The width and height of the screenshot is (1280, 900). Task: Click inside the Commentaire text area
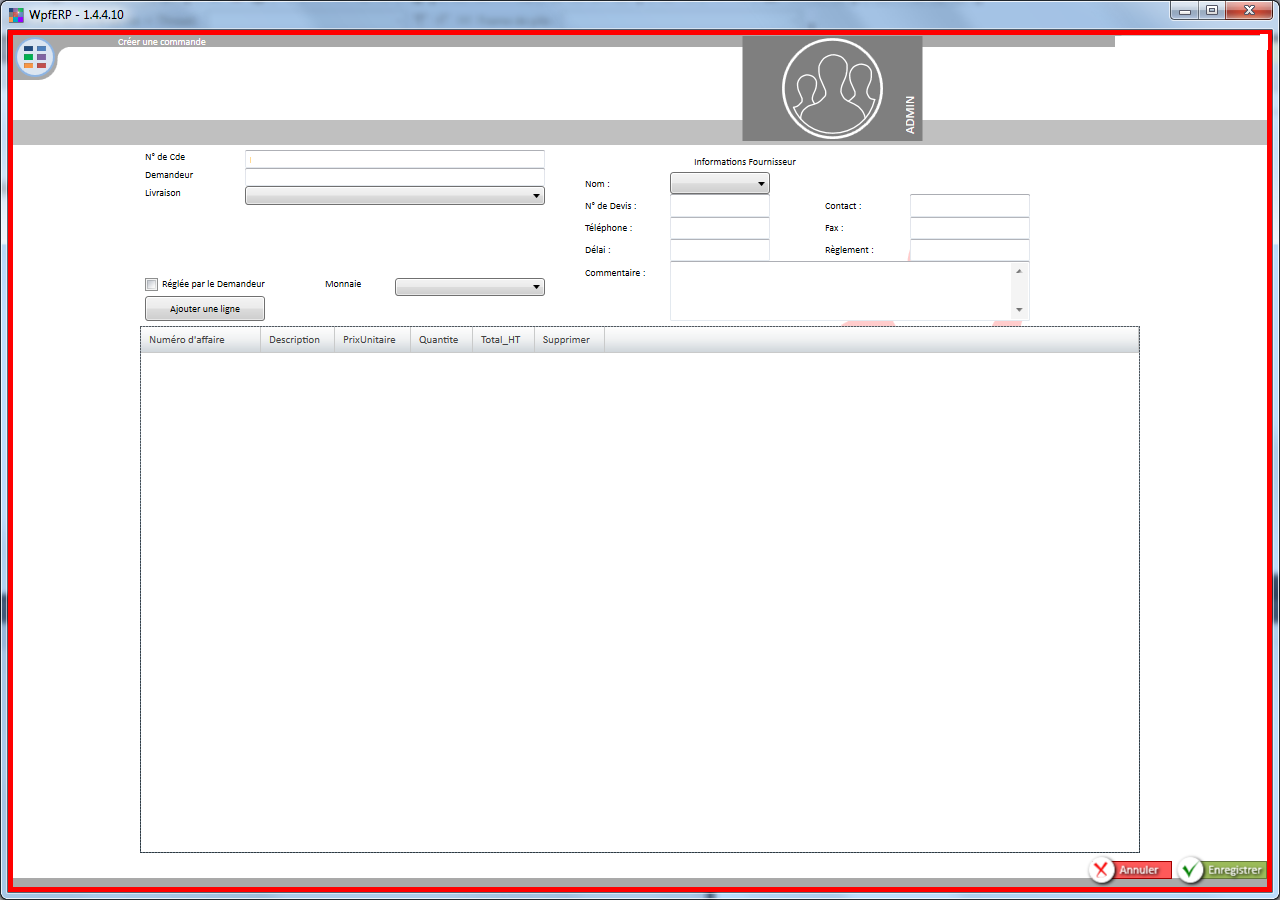[x=841, y=291]
